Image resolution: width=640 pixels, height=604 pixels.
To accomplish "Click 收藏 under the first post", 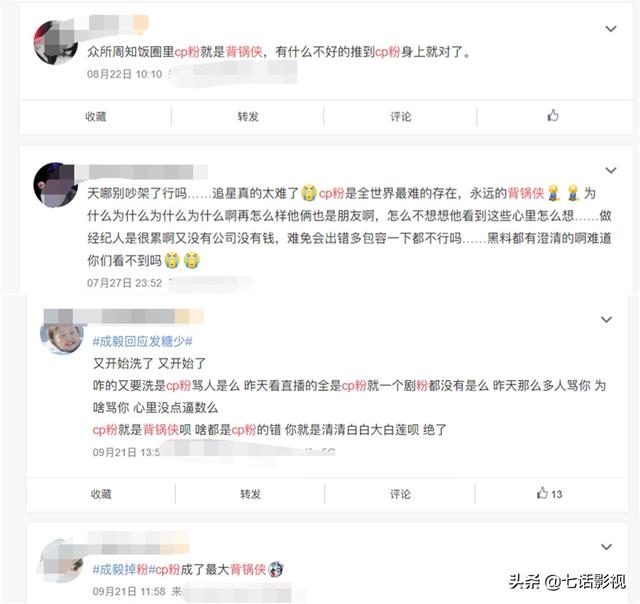I will (96, 117).
